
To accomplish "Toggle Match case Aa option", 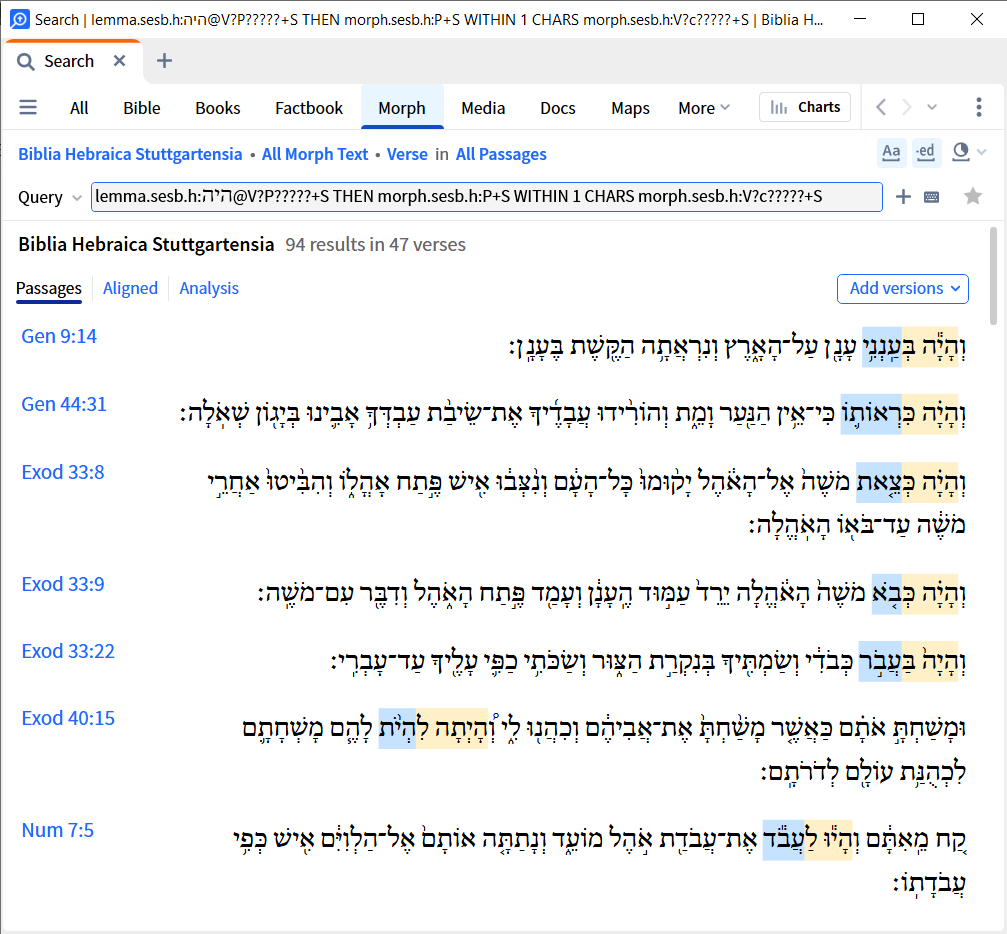I will [x=891, y=153].
